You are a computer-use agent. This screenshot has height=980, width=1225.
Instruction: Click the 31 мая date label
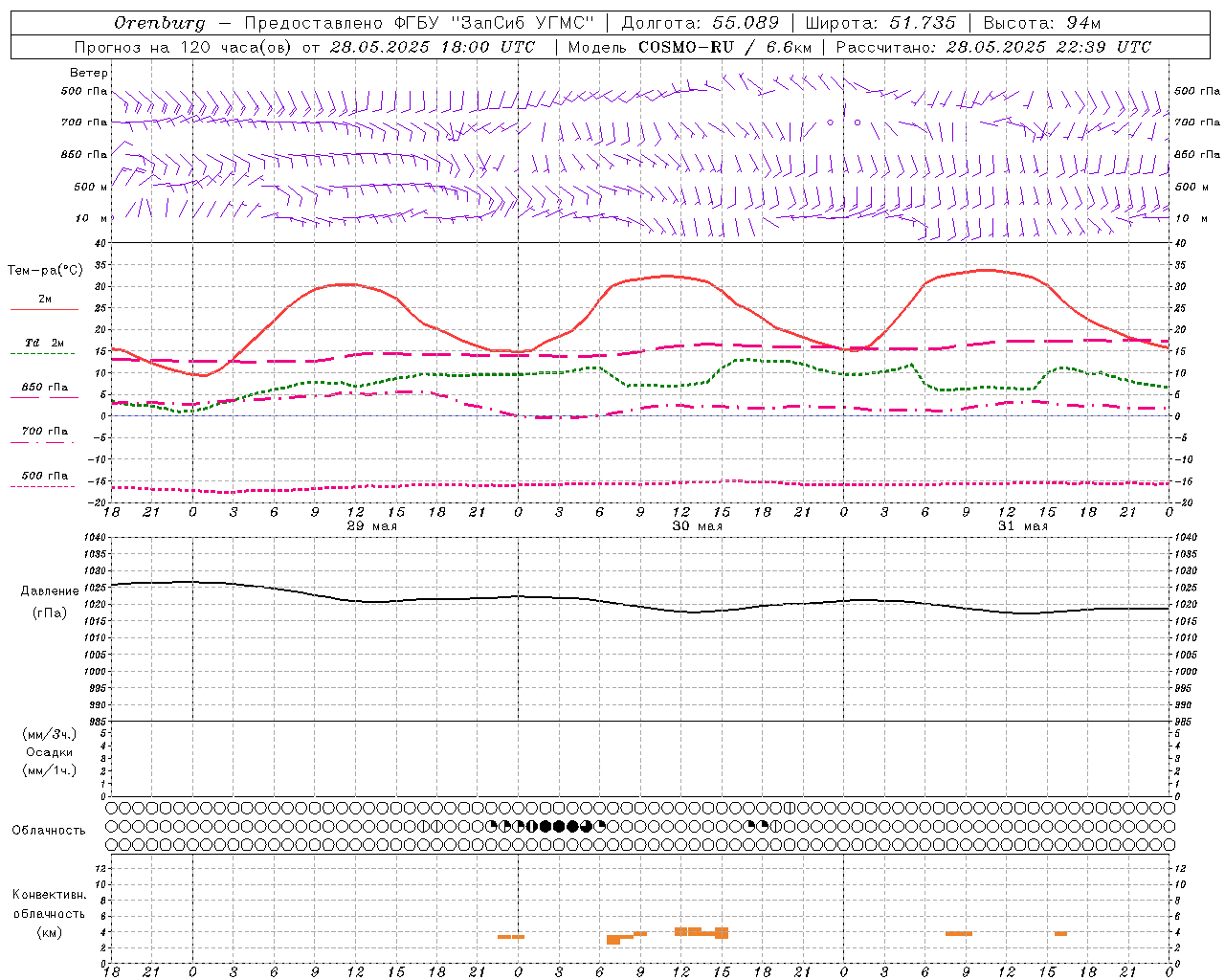click(1023, 526)
